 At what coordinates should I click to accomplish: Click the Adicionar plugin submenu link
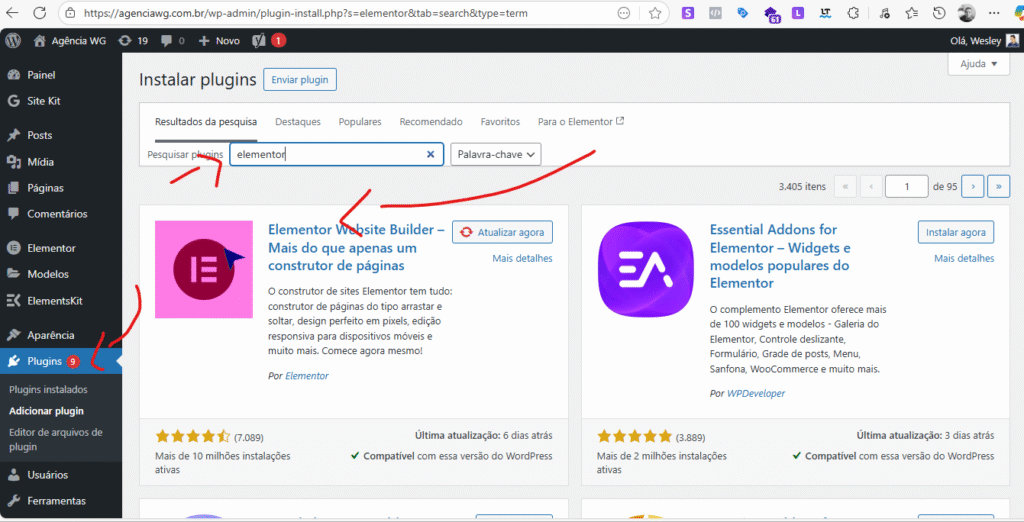click(x=46, y=411)
